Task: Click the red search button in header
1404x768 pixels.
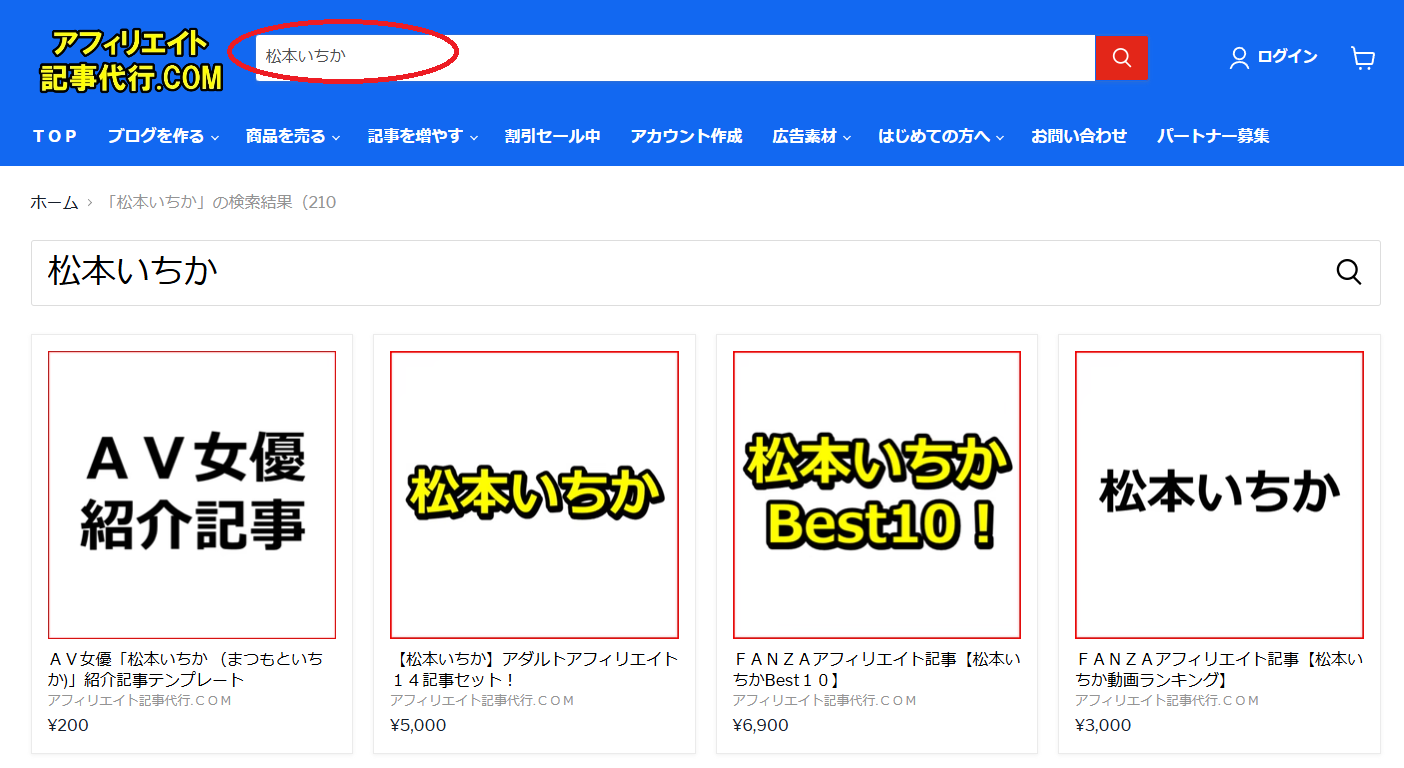Action: 1121,57
